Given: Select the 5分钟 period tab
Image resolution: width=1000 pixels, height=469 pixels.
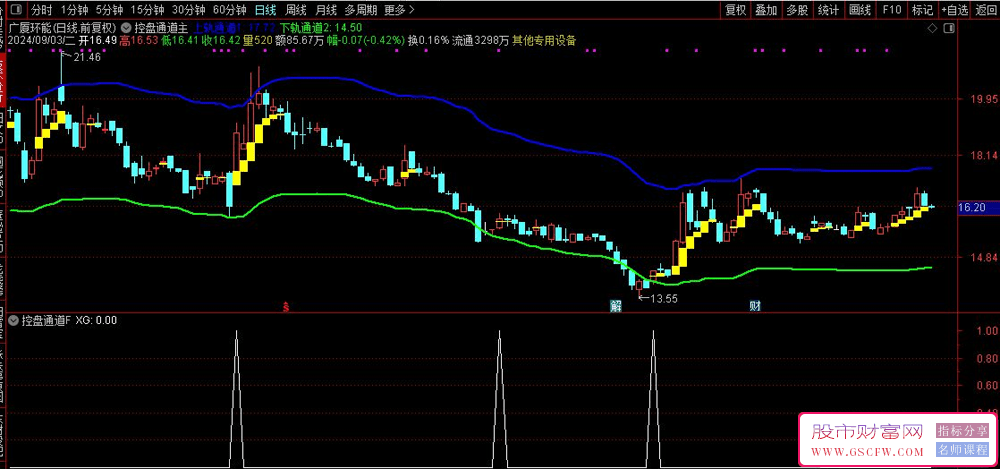Looking at the screenshot, I should coord(108,10).
